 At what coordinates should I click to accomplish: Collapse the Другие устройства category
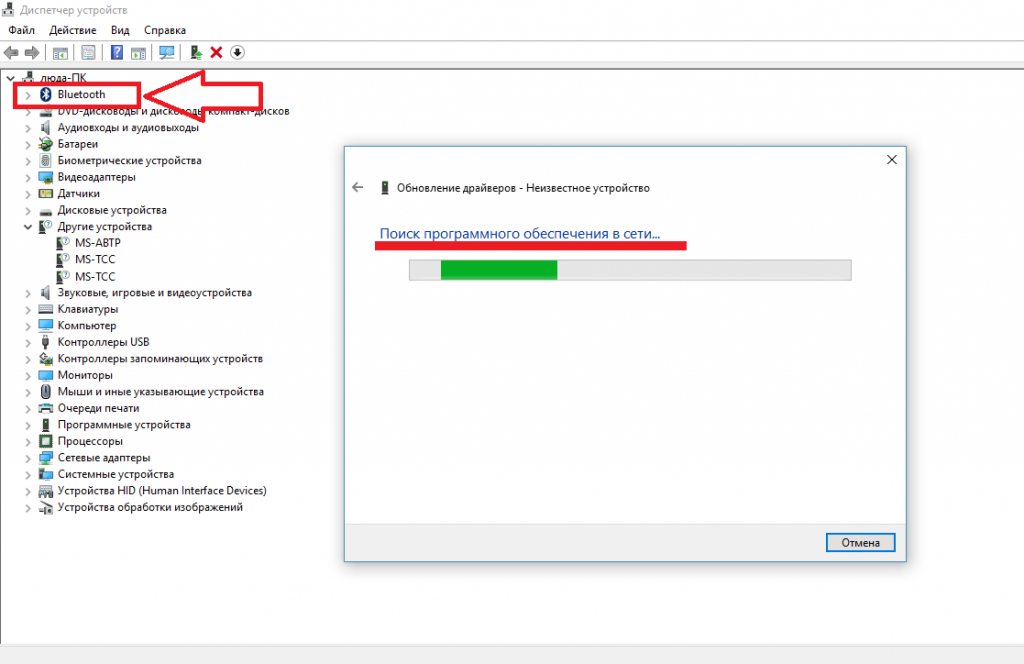28,227
